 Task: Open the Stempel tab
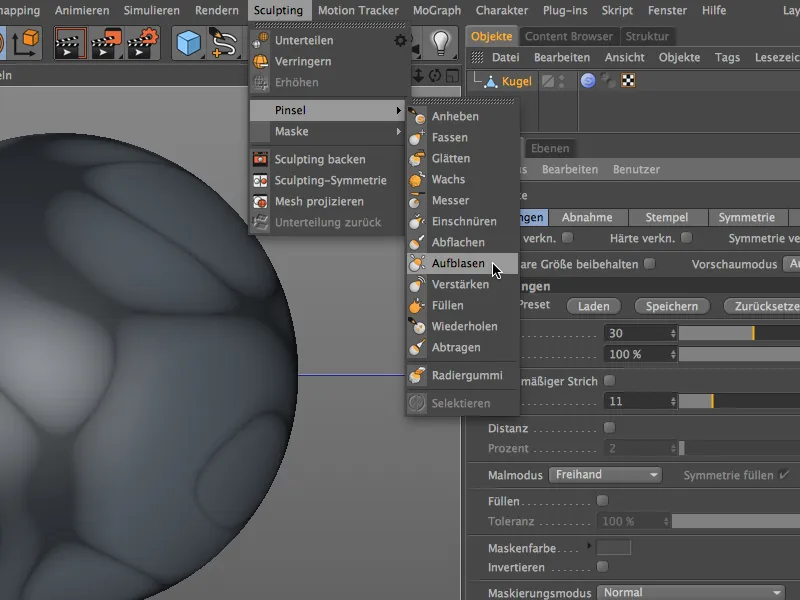click(x=666, y=217)
